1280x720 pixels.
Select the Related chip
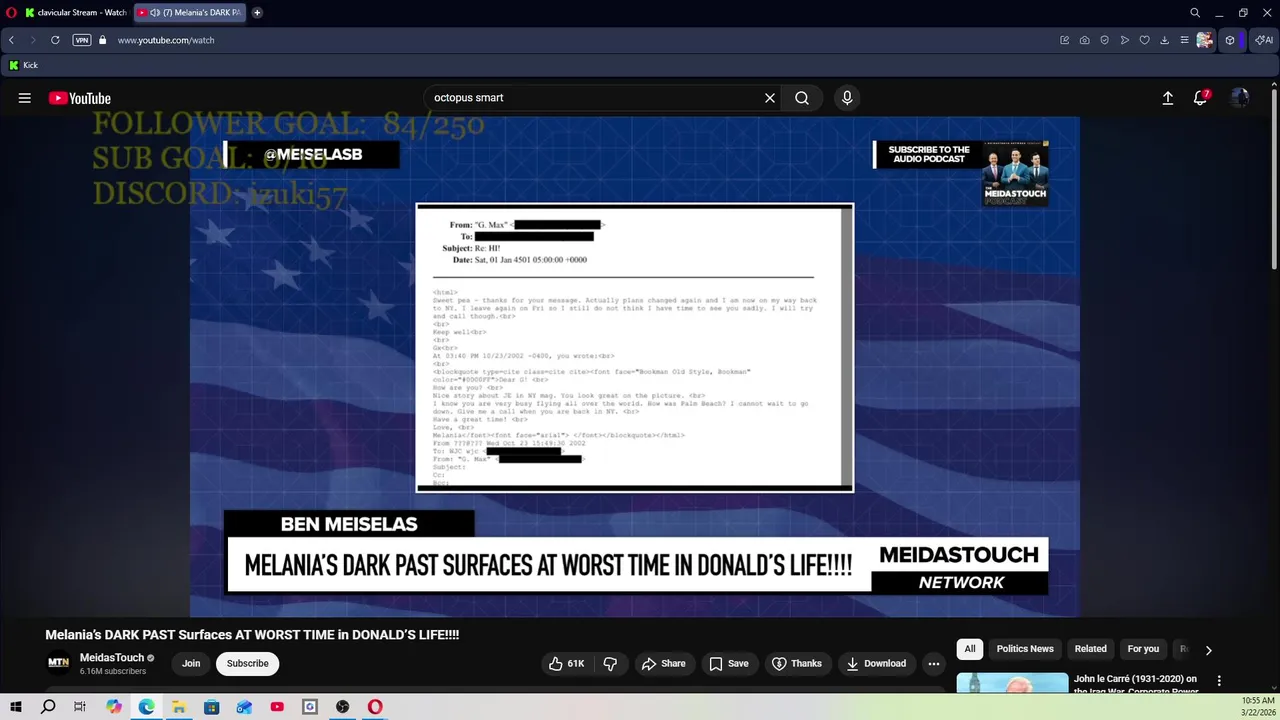coord(1091,649)
